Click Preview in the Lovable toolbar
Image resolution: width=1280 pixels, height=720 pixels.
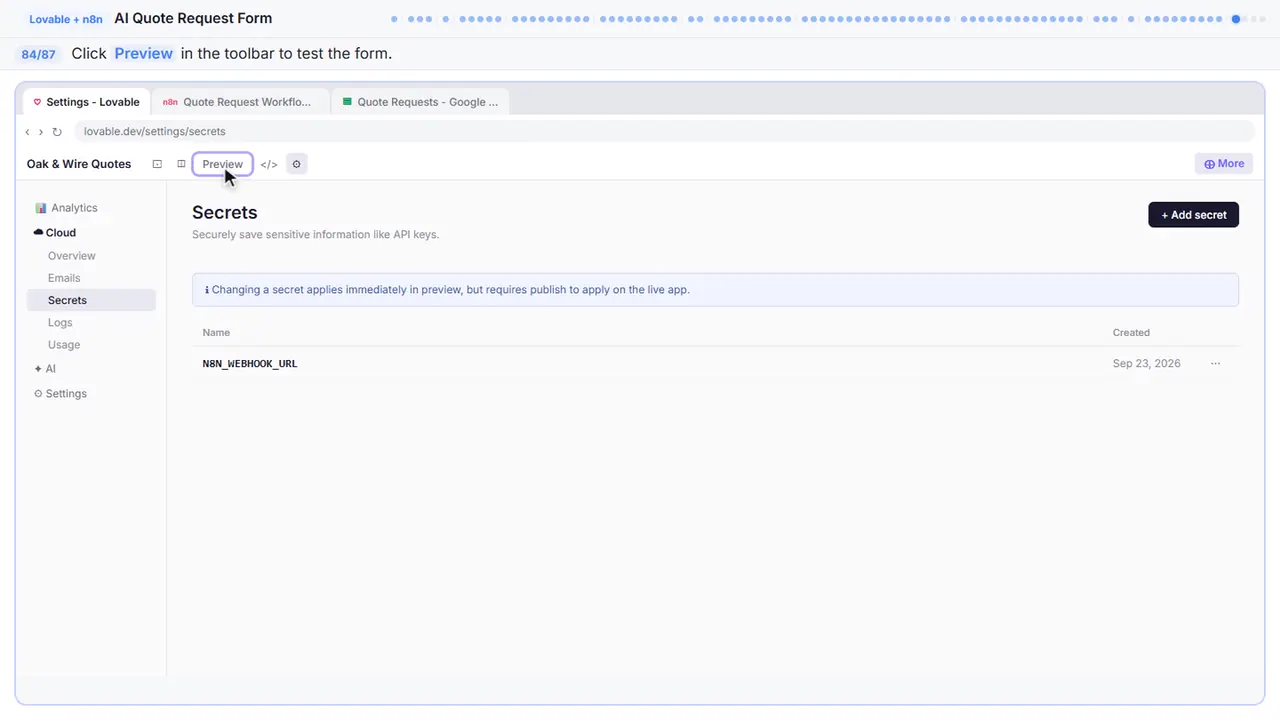(x=222, y=164)
